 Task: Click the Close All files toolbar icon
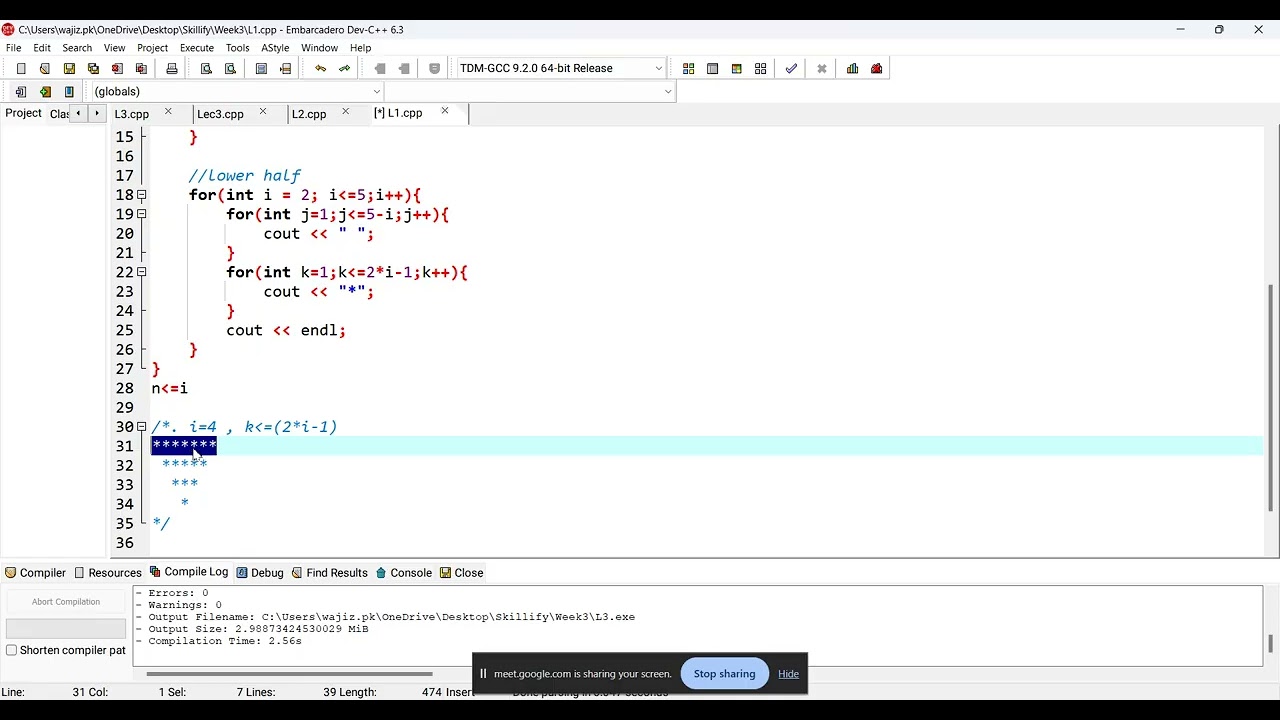pyautogui.click(x=141, y=68)
